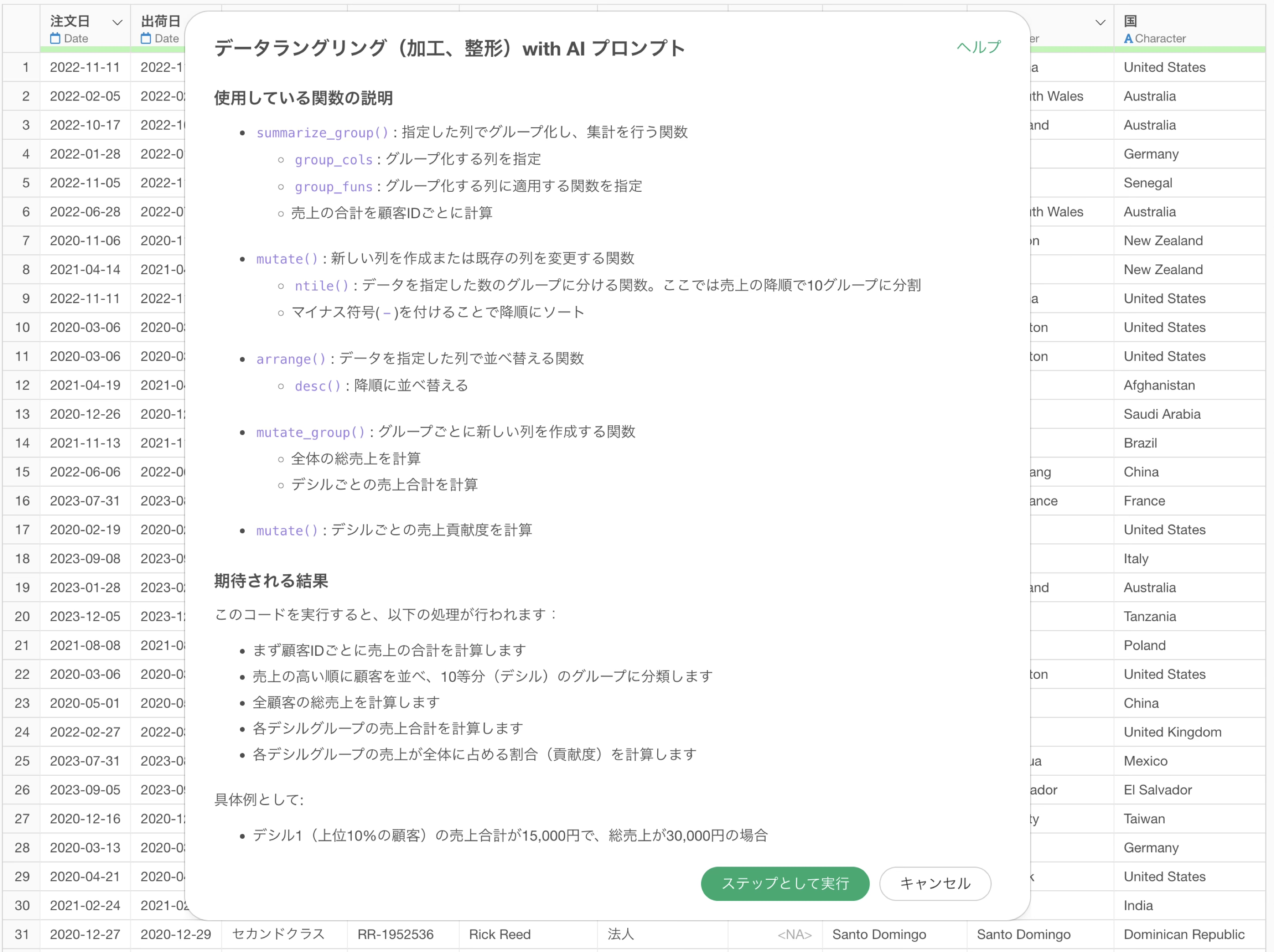
Task: Click the calendar Date icon under 注文日
Action: 55,39
